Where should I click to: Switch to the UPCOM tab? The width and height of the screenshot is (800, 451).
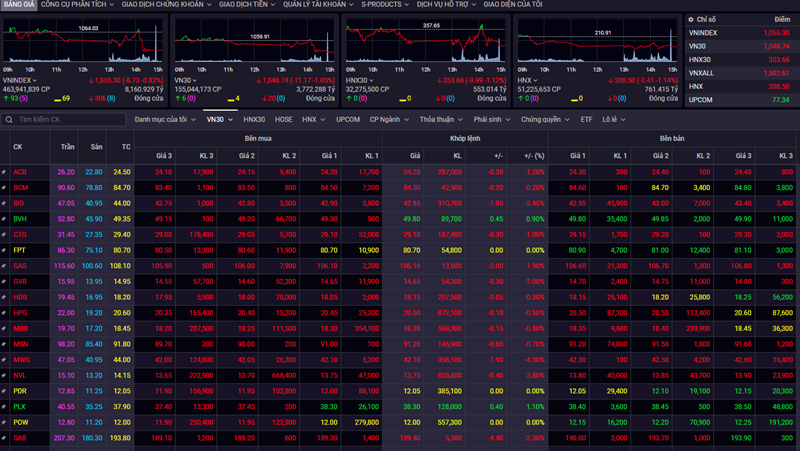click(347, 119)
